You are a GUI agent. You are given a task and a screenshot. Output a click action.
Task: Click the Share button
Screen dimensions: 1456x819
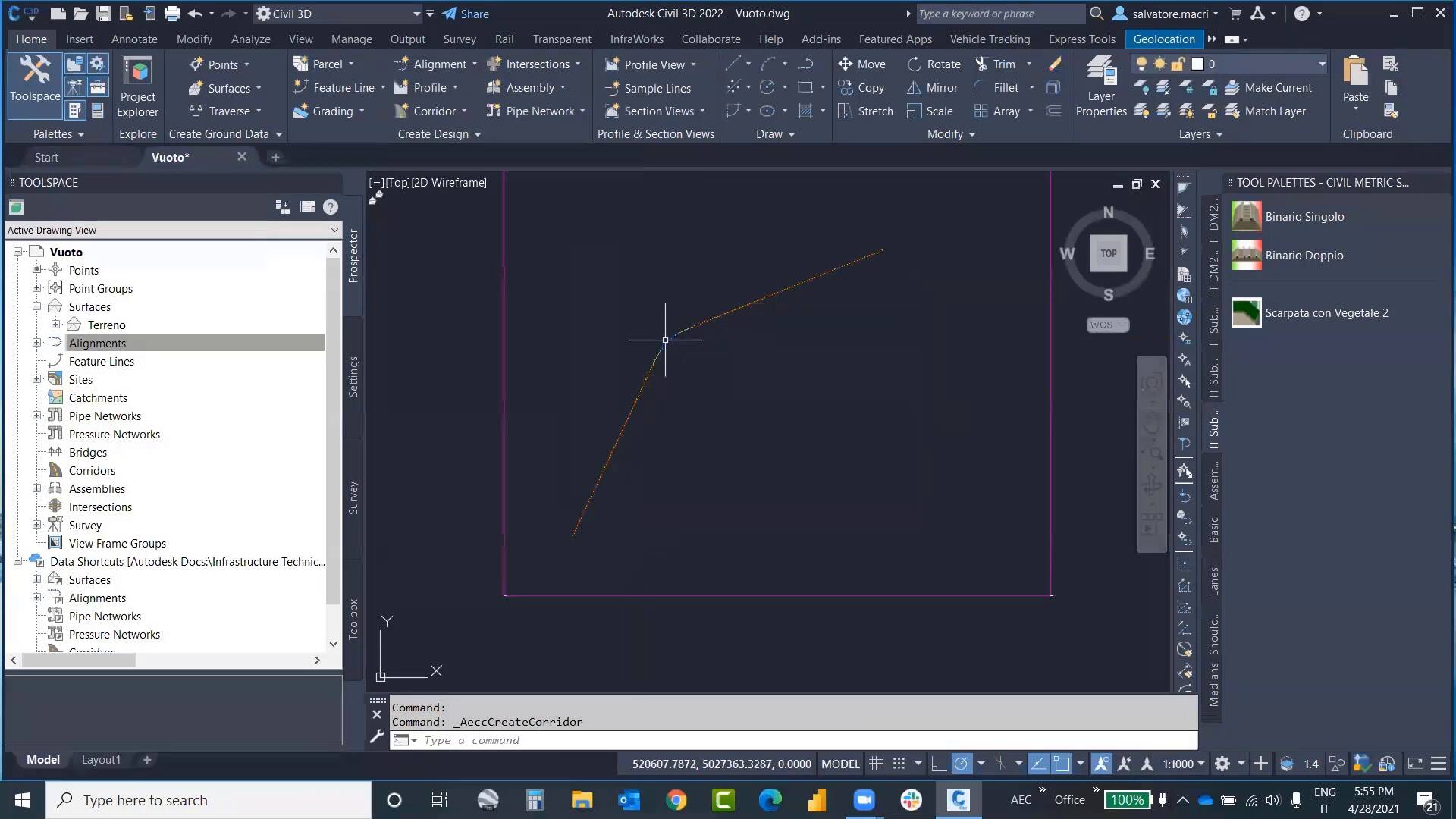point(466,14)
